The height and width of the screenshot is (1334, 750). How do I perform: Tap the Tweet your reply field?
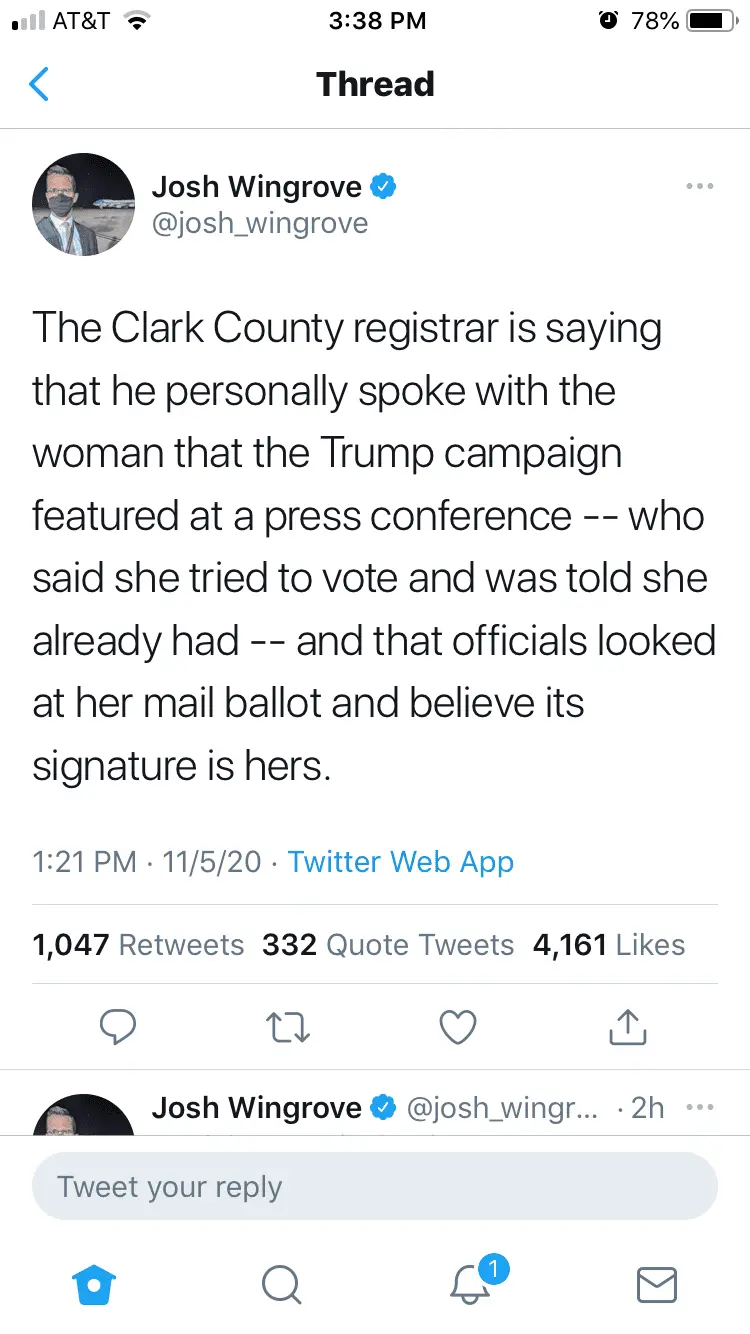click(x=375, y=1187)
